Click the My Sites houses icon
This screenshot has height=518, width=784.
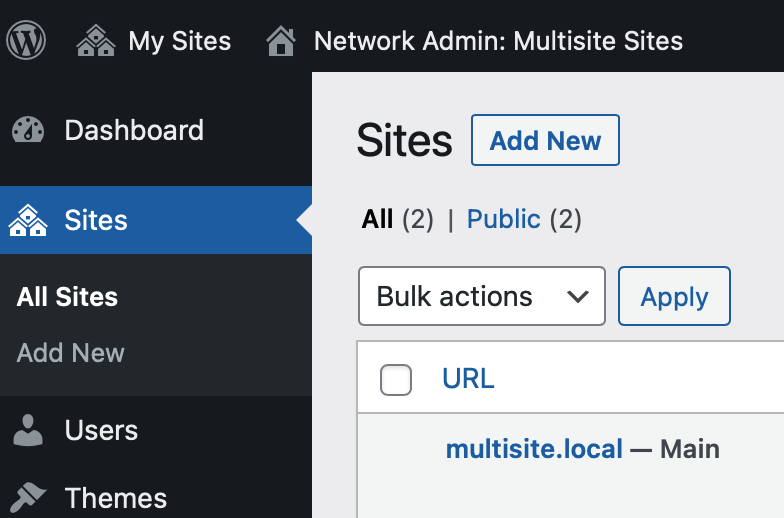(96, 41)
